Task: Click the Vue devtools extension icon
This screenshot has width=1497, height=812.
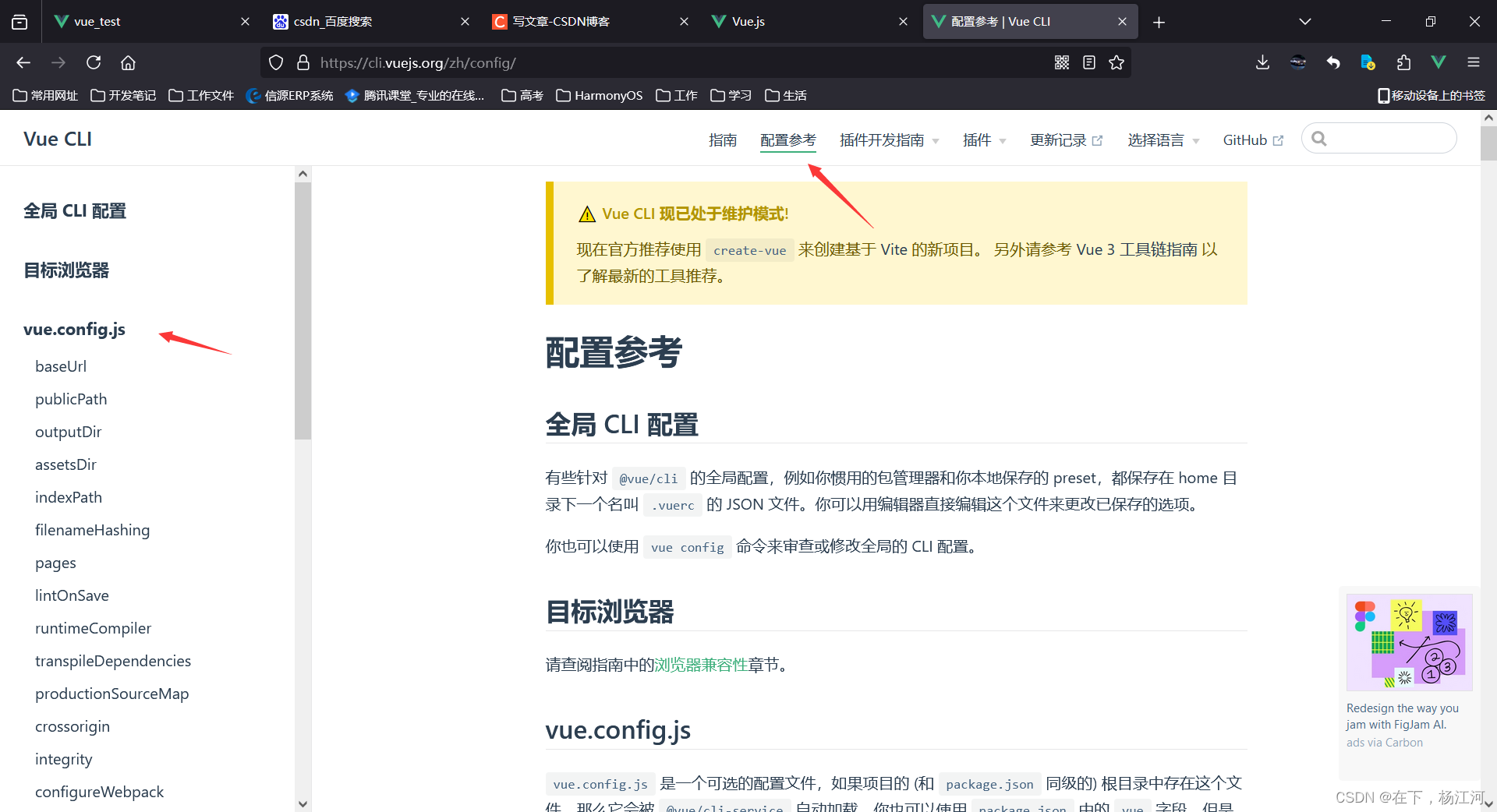Action: [x=1439, y=62]
